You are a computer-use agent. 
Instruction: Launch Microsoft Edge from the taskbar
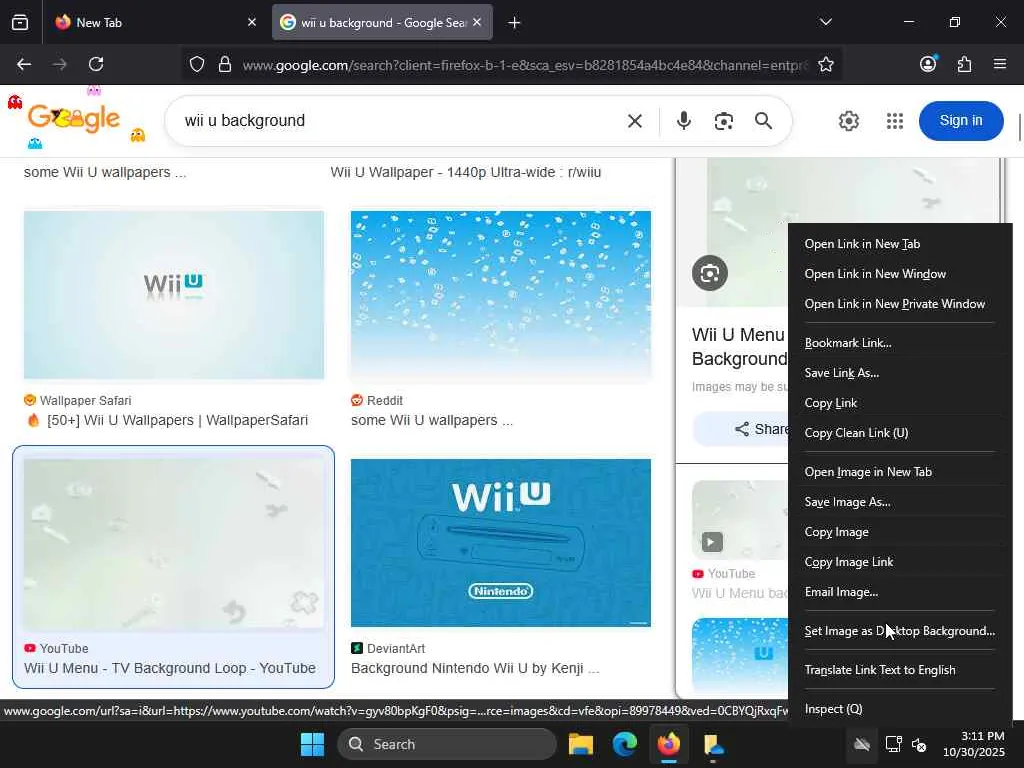tap(624, 744)
